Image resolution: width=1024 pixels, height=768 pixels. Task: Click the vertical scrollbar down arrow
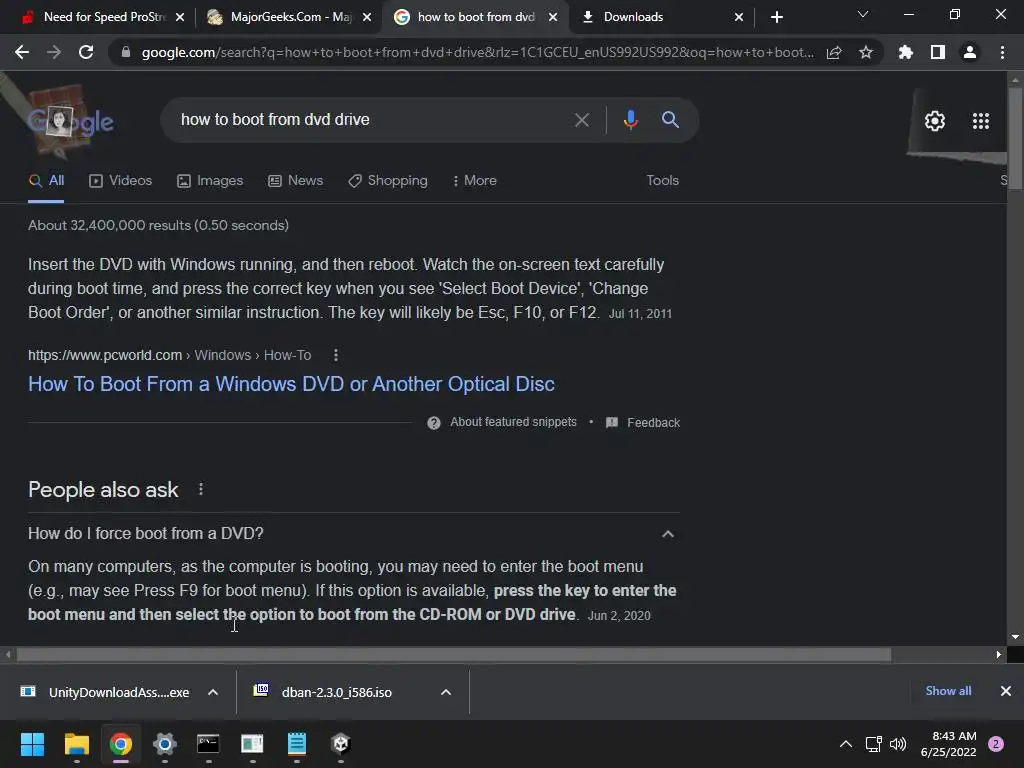click(x=1015, y=637)
